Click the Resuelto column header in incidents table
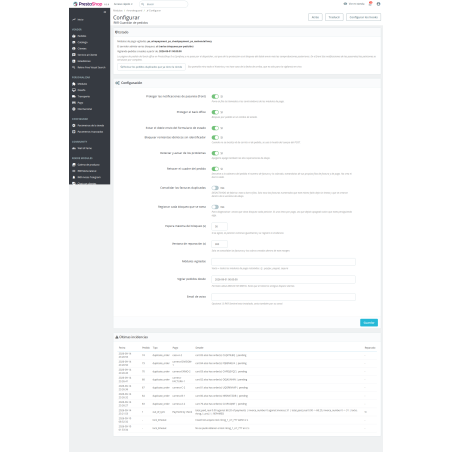The height and width of the screenshot is (452, 452). pos(370,348)
